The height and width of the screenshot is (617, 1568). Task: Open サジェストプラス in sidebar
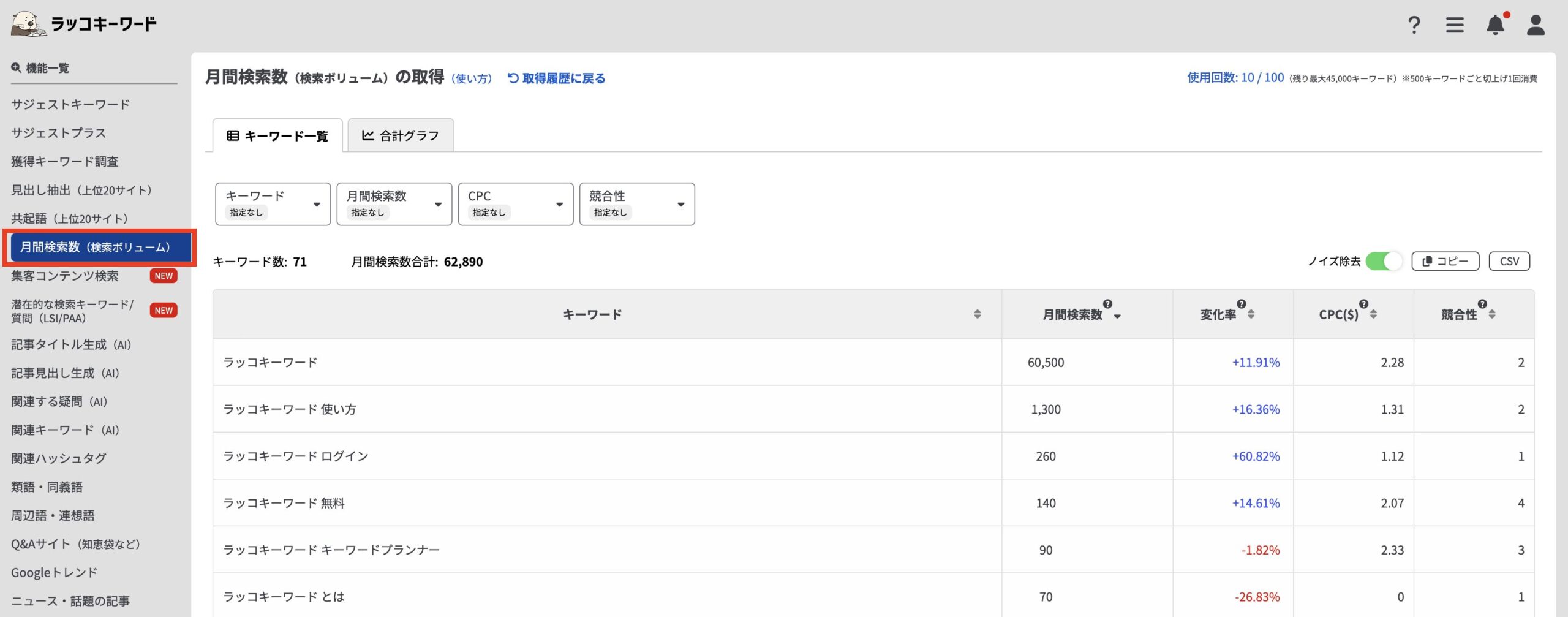pyautogui.click(x=59, y=133)
